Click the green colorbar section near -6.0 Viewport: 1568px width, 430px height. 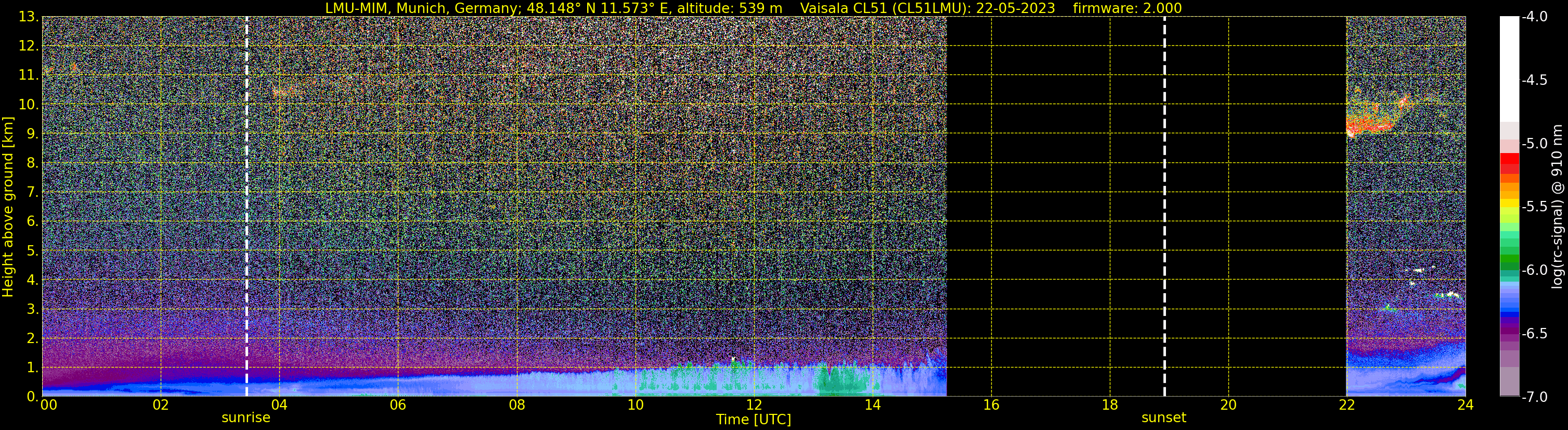[x=1510, y=262]
